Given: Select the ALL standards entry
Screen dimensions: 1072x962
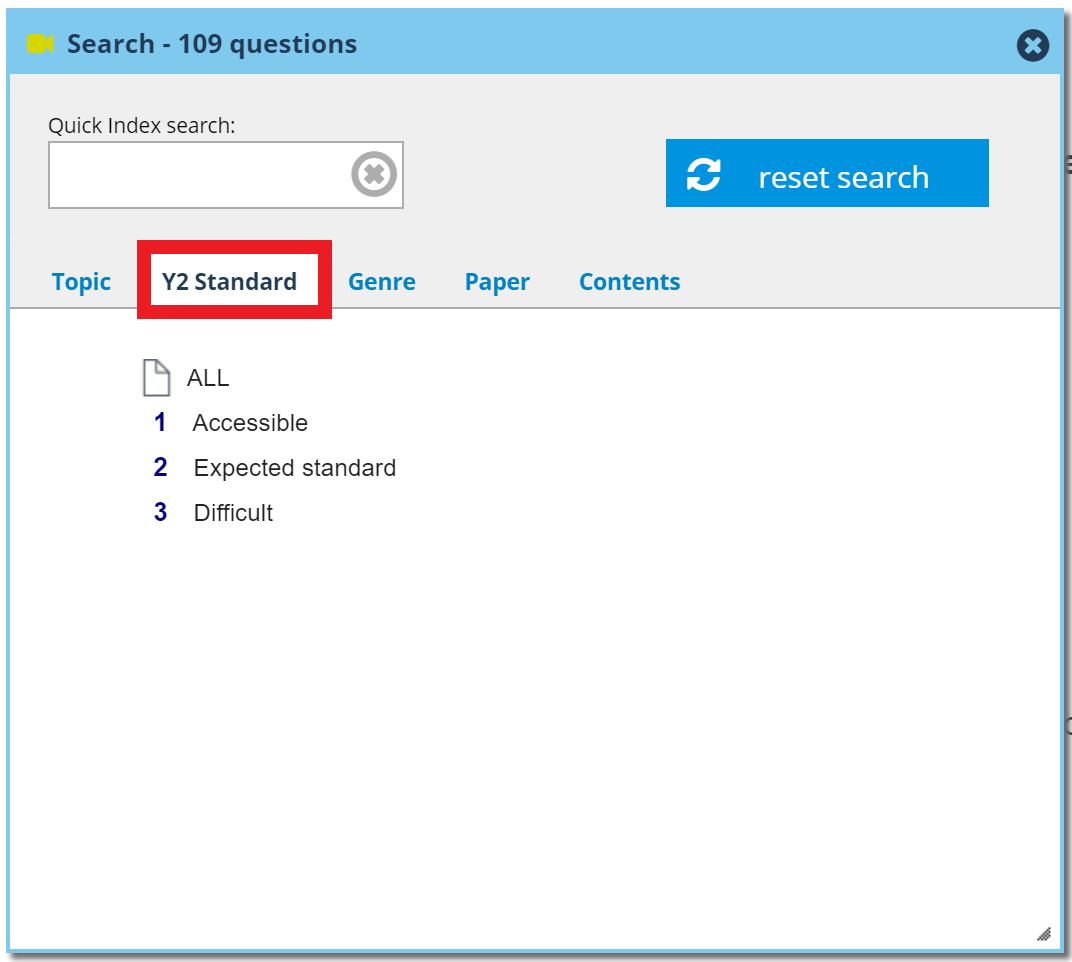Looking at the screenshot, I should click(208, 378).
